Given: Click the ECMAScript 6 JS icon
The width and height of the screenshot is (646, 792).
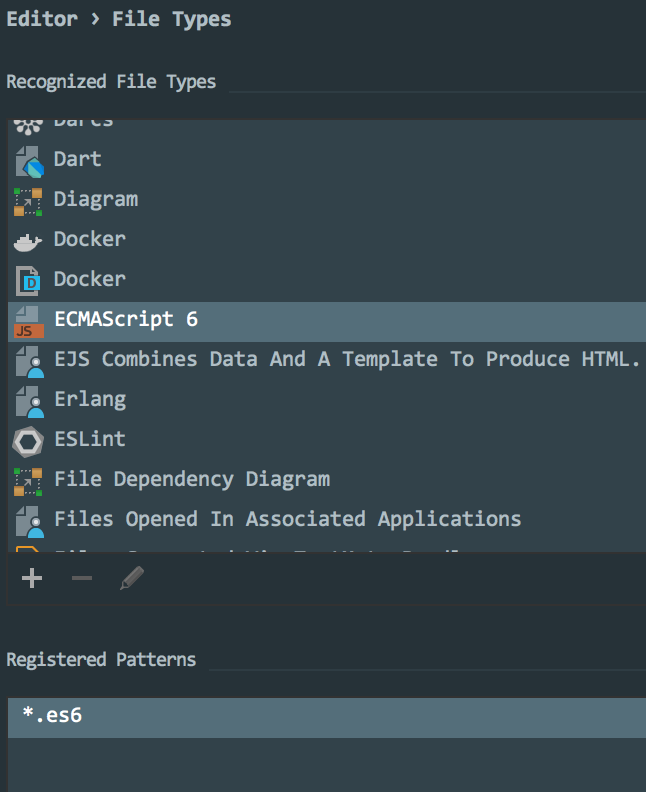Looking at the screenshot, I should tap(28, 321).
